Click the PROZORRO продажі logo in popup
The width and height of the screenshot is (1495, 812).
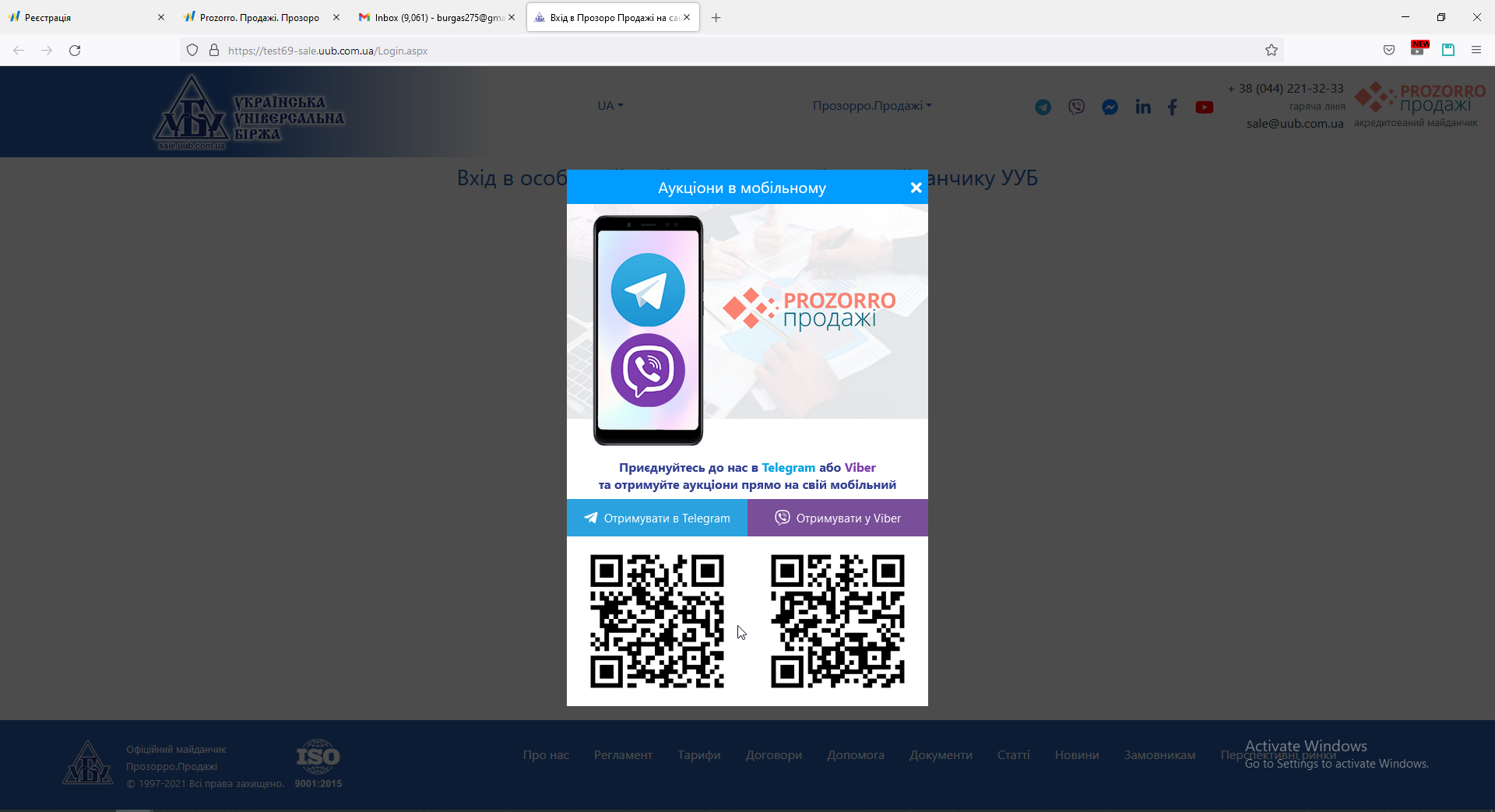[x=810, y=309]
